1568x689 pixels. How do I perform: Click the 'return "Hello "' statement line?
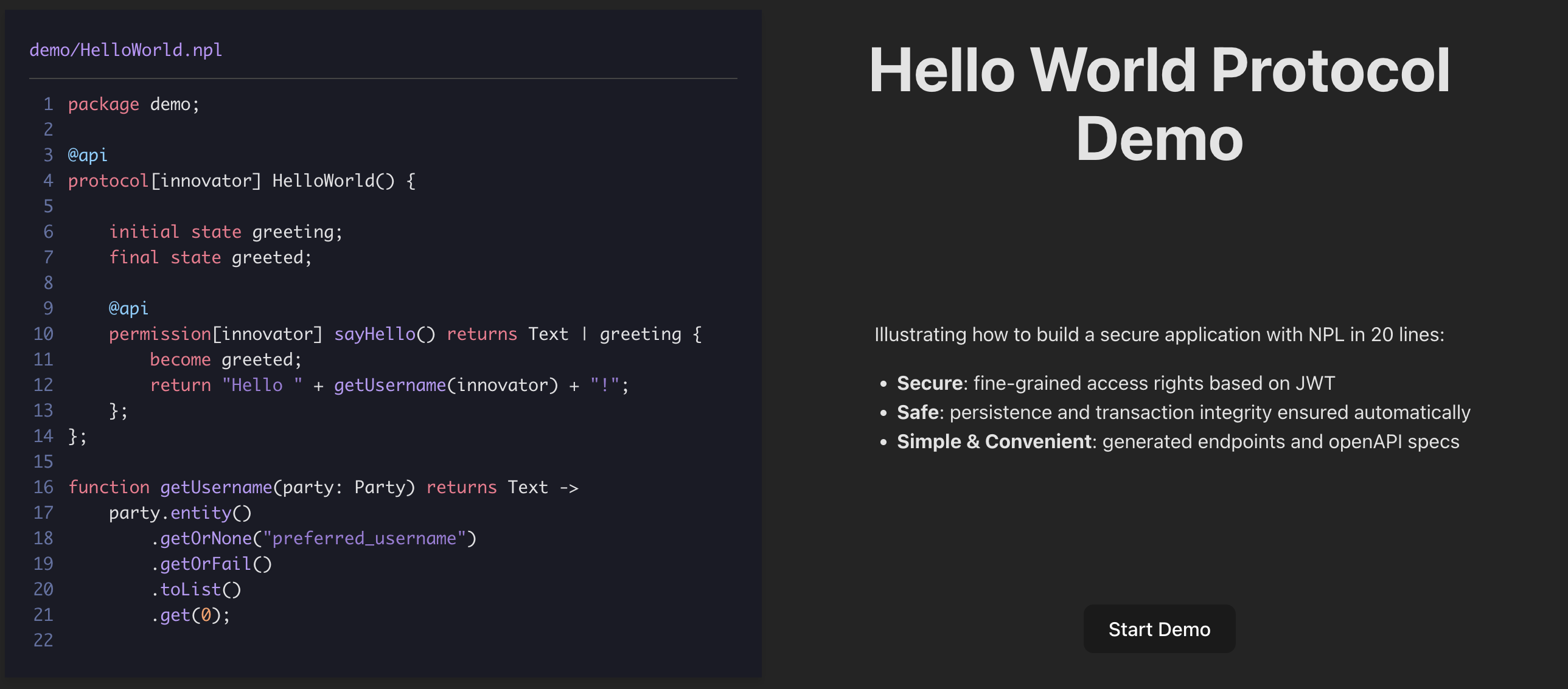pos(389,385)
